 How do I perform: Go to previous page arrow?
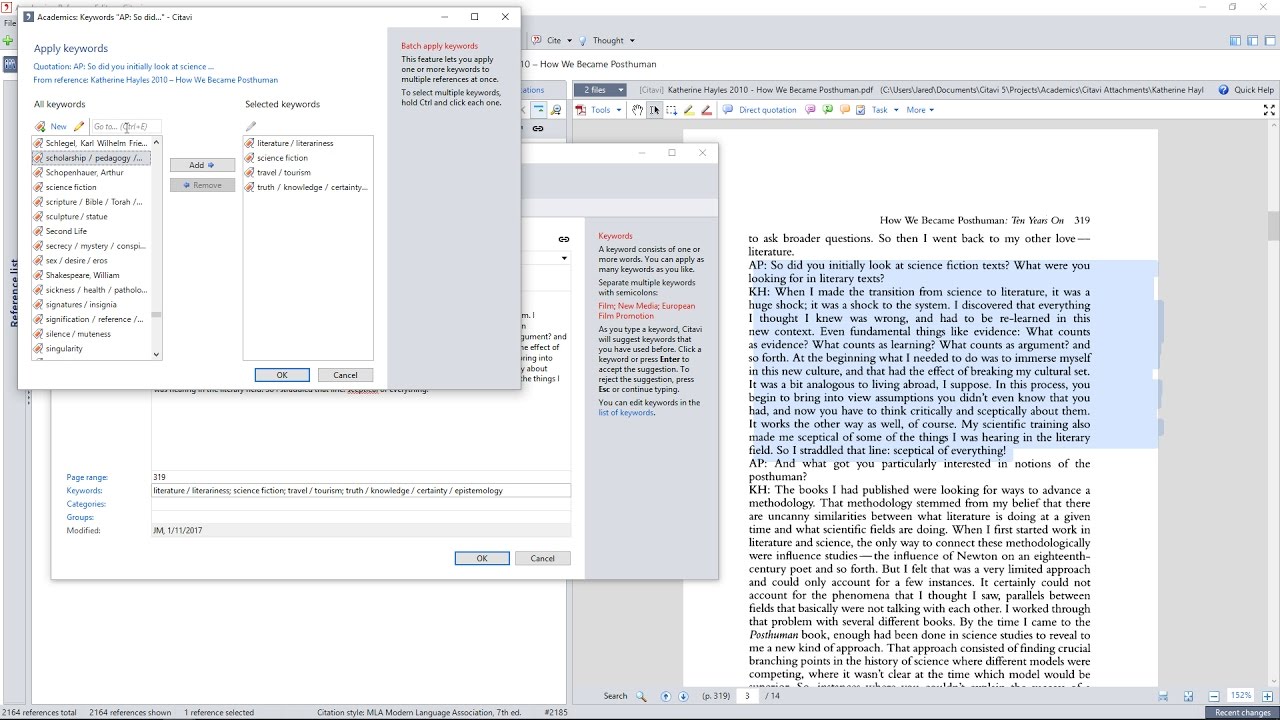click(x=667, y=696)
